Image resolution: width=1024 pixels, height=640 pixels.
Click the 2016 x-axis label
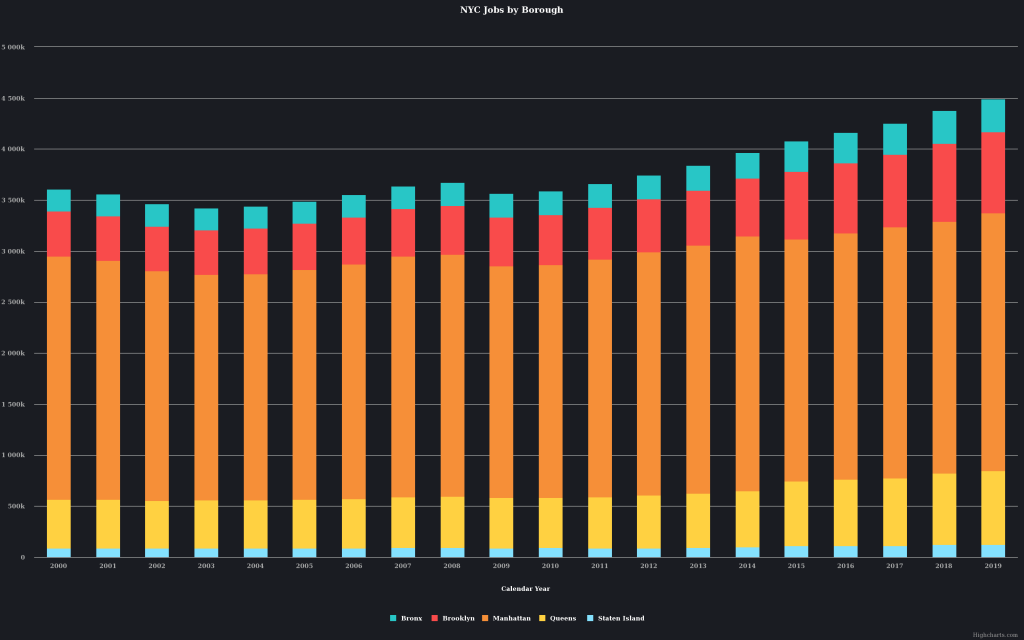[x=846, y=566]
